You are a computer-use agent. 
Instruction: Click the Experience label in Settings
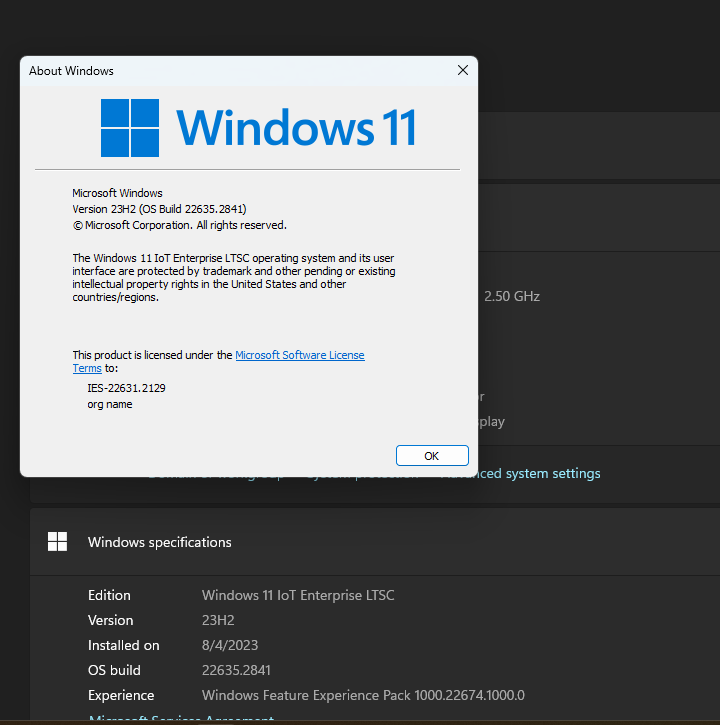121,695
